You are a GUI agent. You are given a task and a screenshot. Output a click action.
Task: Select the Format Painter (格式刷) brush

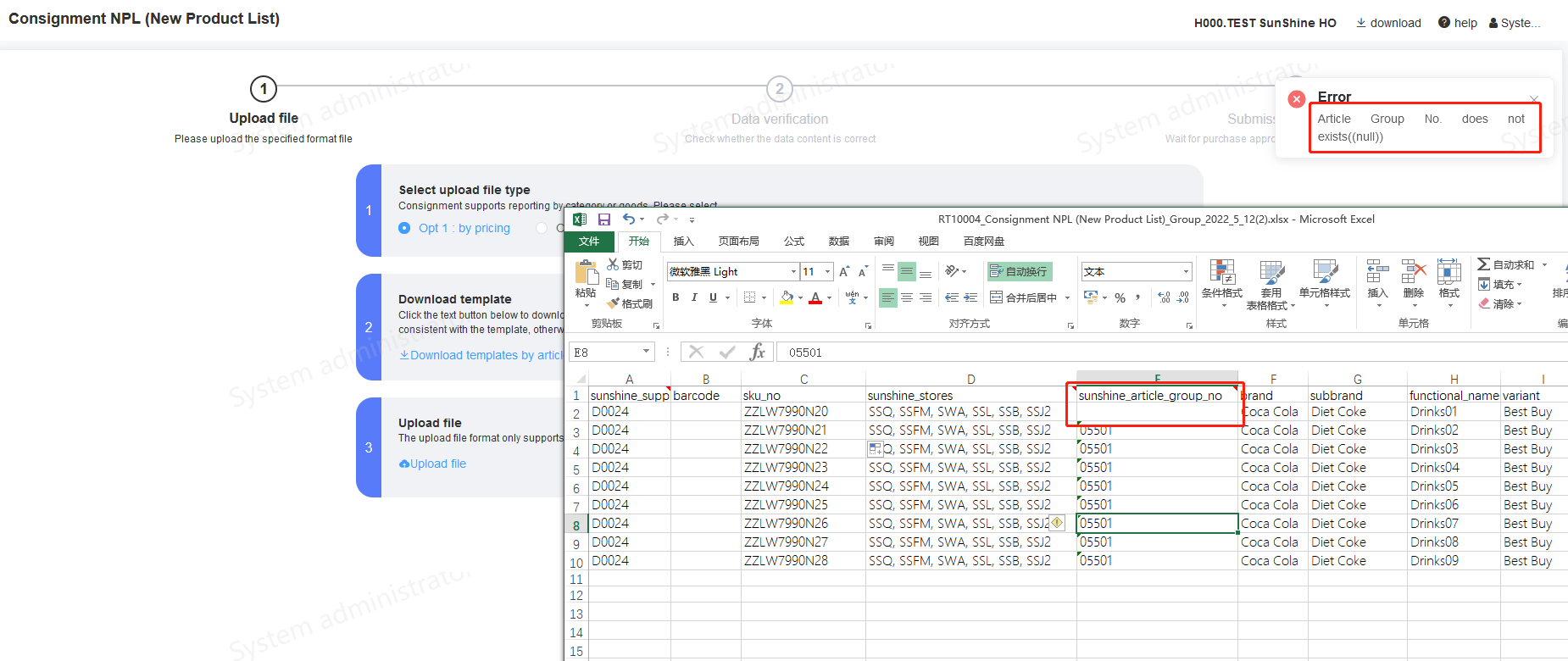614,303
